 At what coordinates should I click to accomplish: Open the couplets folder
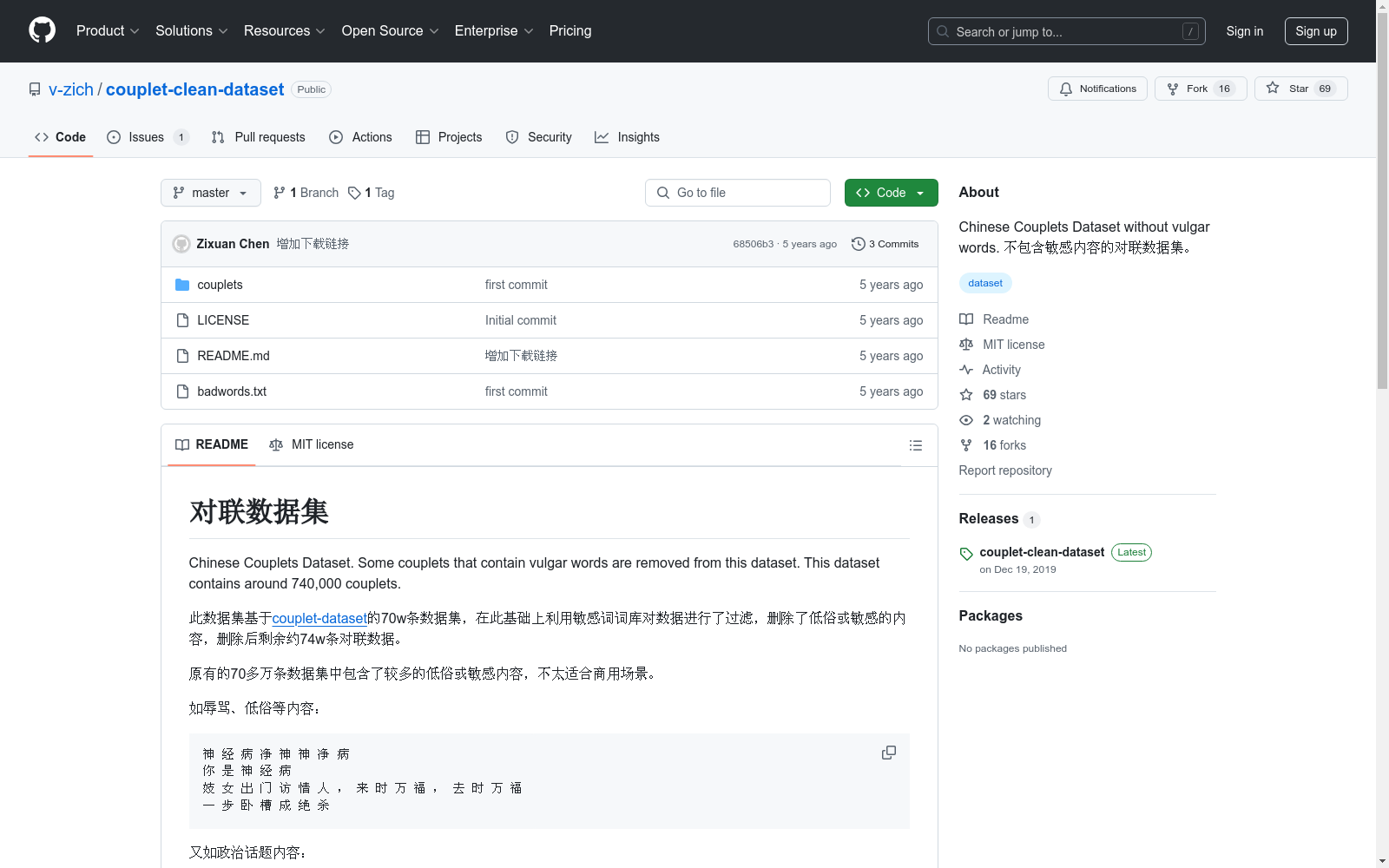point(220,285)
